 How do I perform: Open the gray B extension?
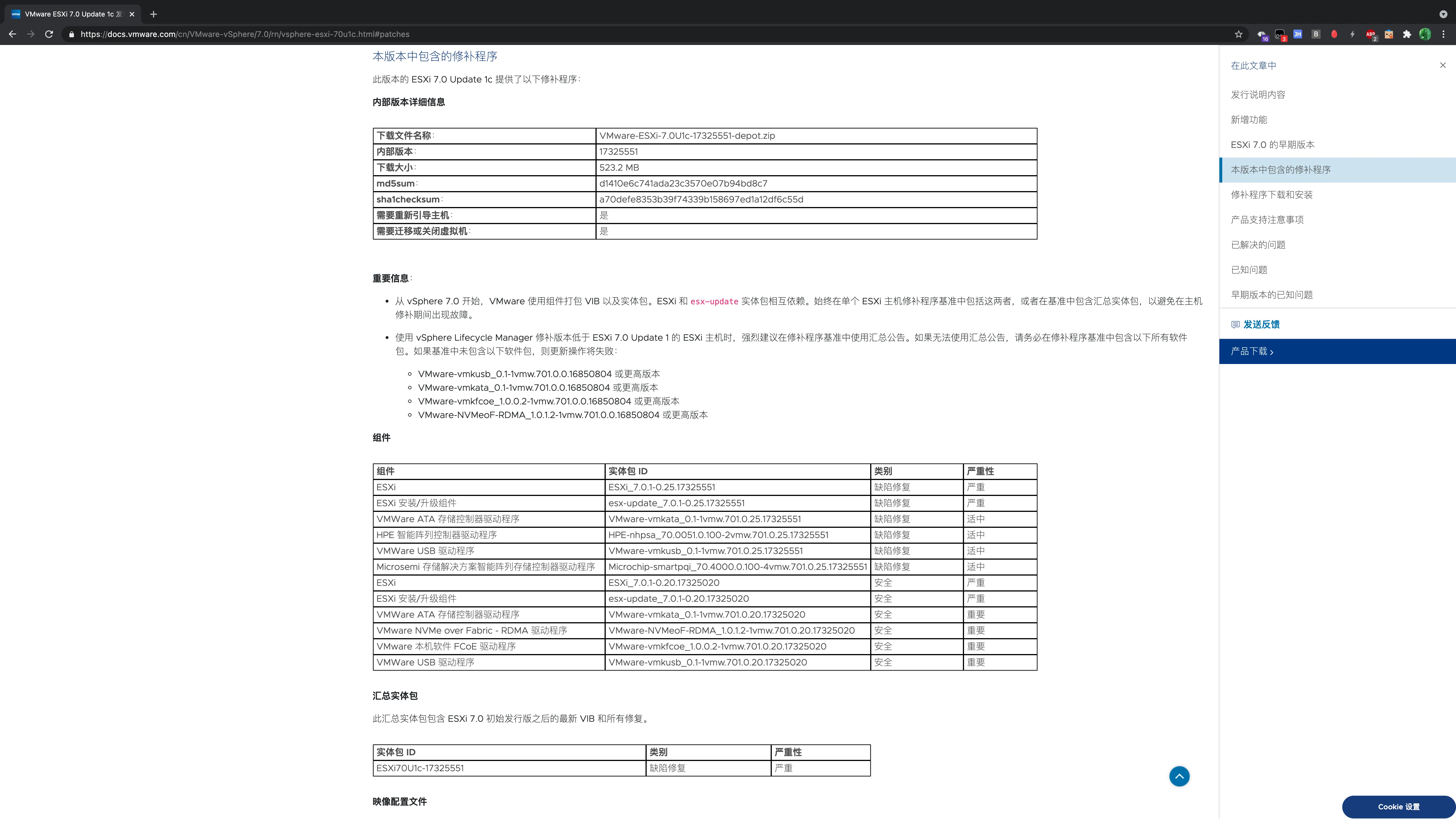coord(1316,34)
